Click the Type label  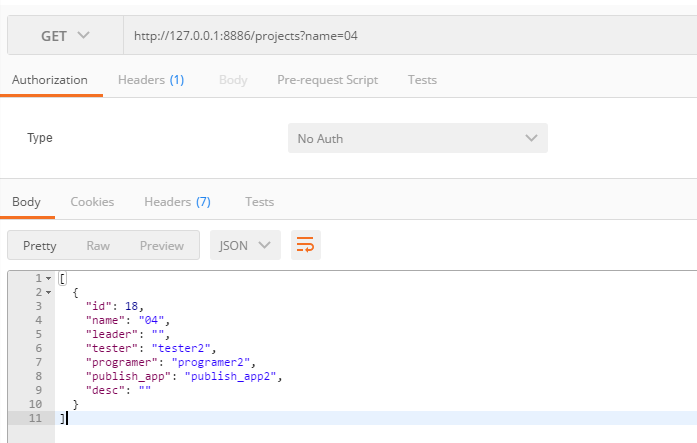[x=40, y=138]
